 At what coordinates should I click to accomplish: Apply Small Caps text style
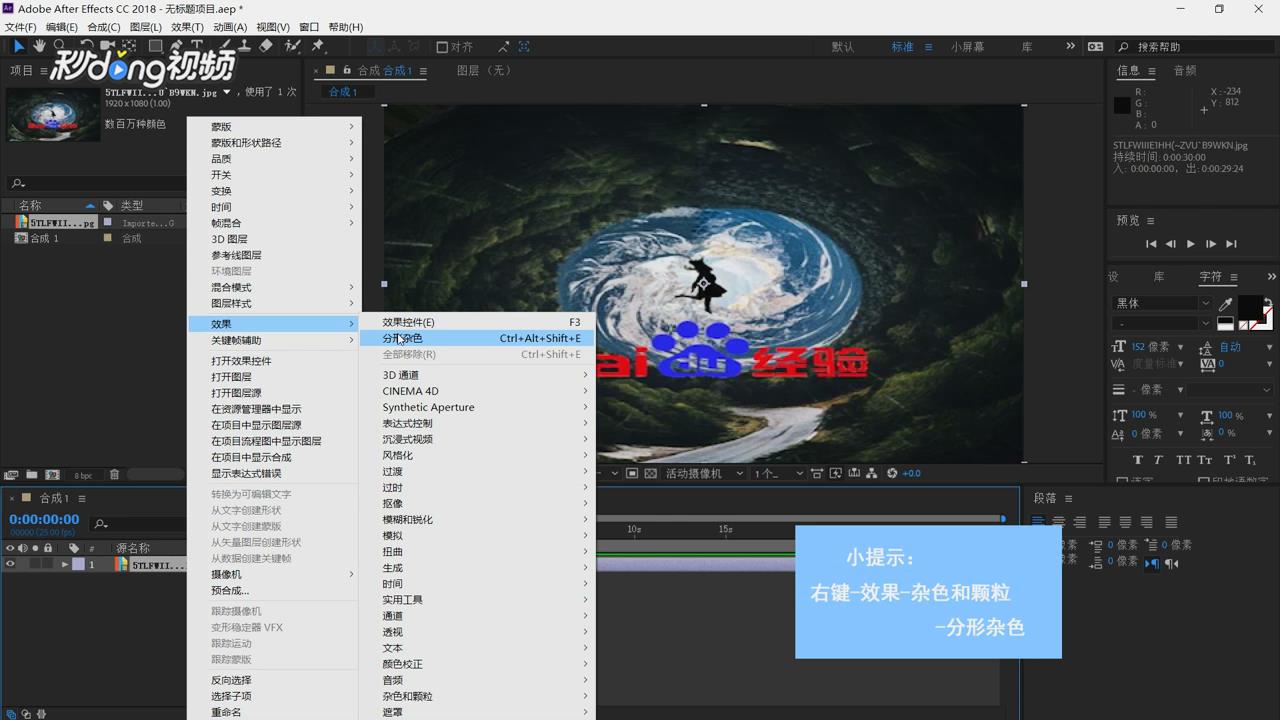pos(1205,460)
